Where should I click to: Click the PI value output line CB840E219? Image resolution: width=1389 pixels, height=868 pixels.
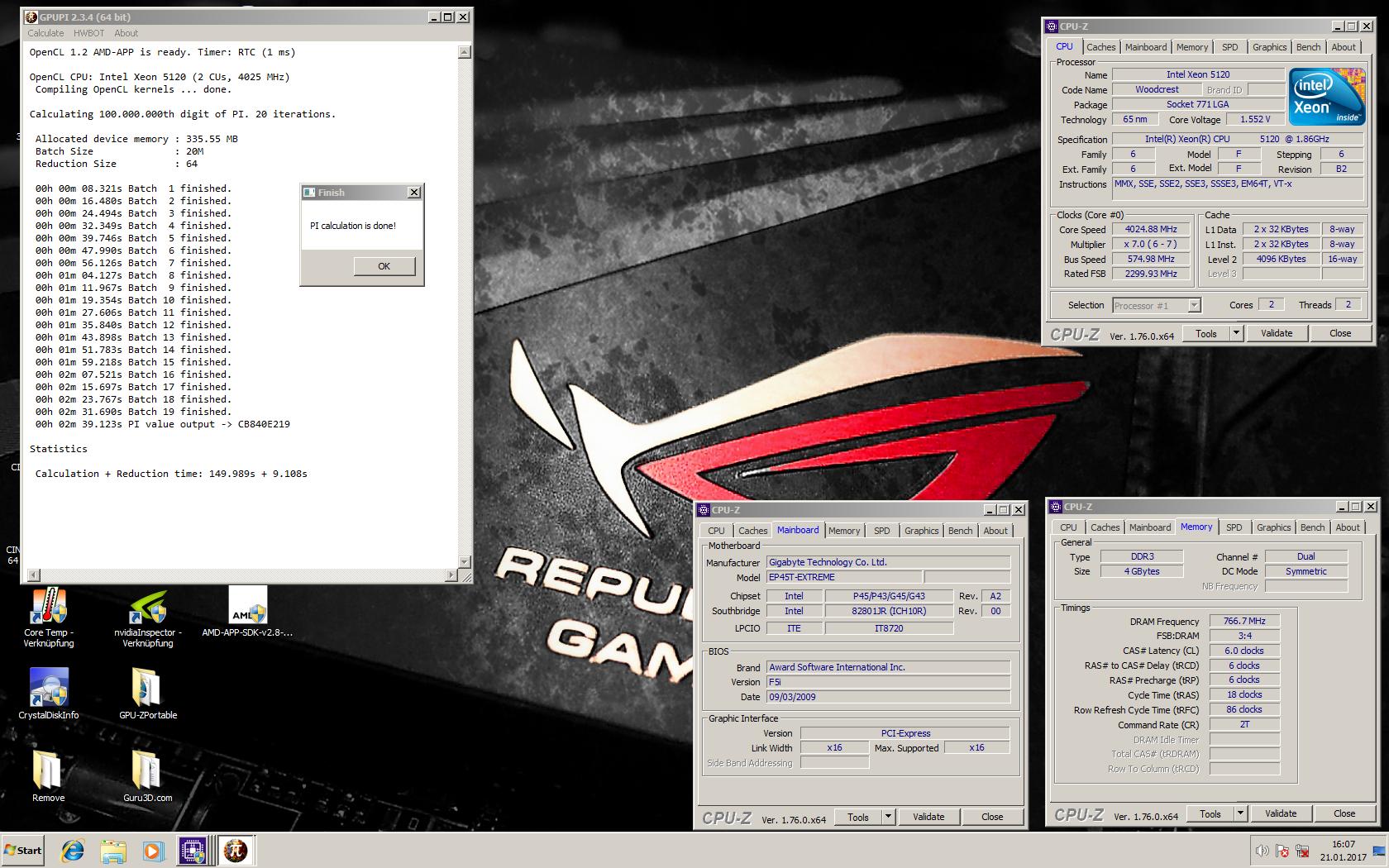pos(163,424)
